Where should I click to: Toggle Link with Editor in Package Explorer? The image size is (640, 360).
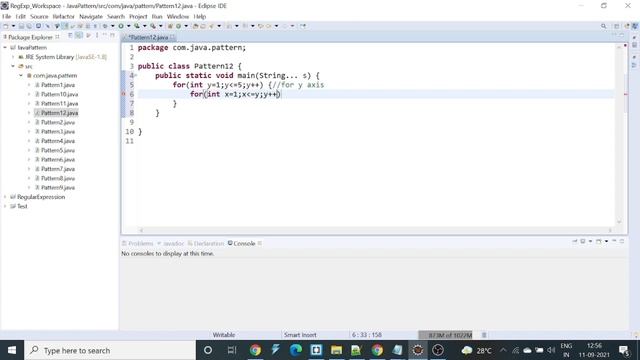pos(79,36)
